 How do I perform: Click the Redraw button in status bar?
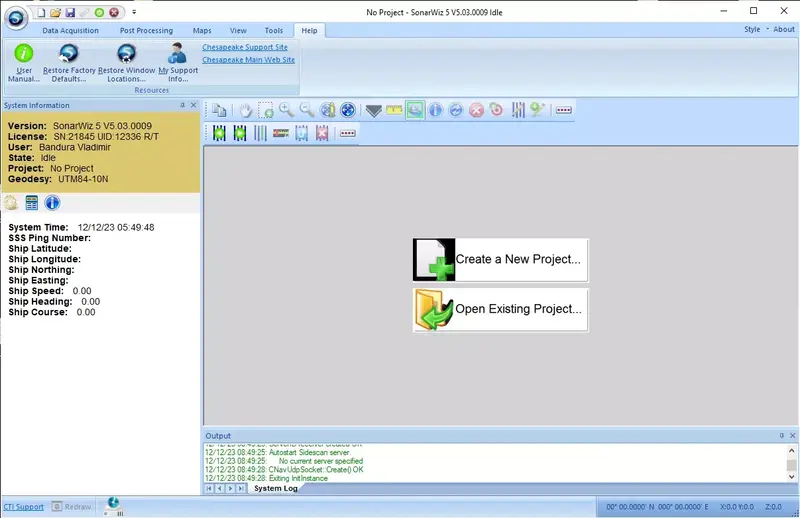point(72,507)
